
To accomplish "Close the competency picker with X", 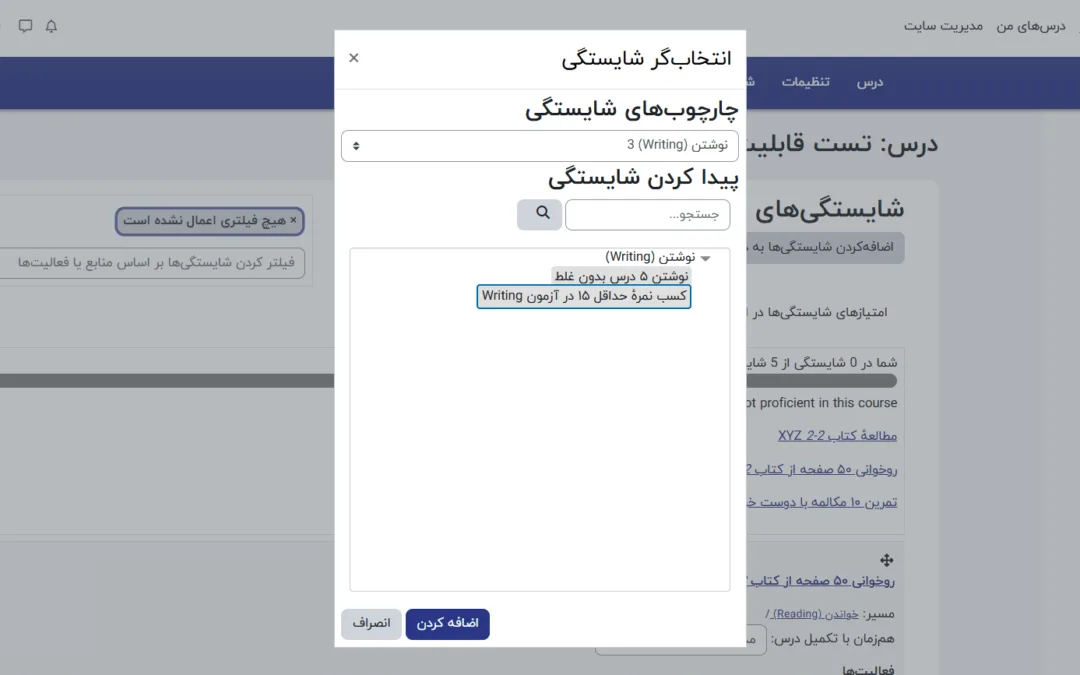I will click(x=354, y=58).
